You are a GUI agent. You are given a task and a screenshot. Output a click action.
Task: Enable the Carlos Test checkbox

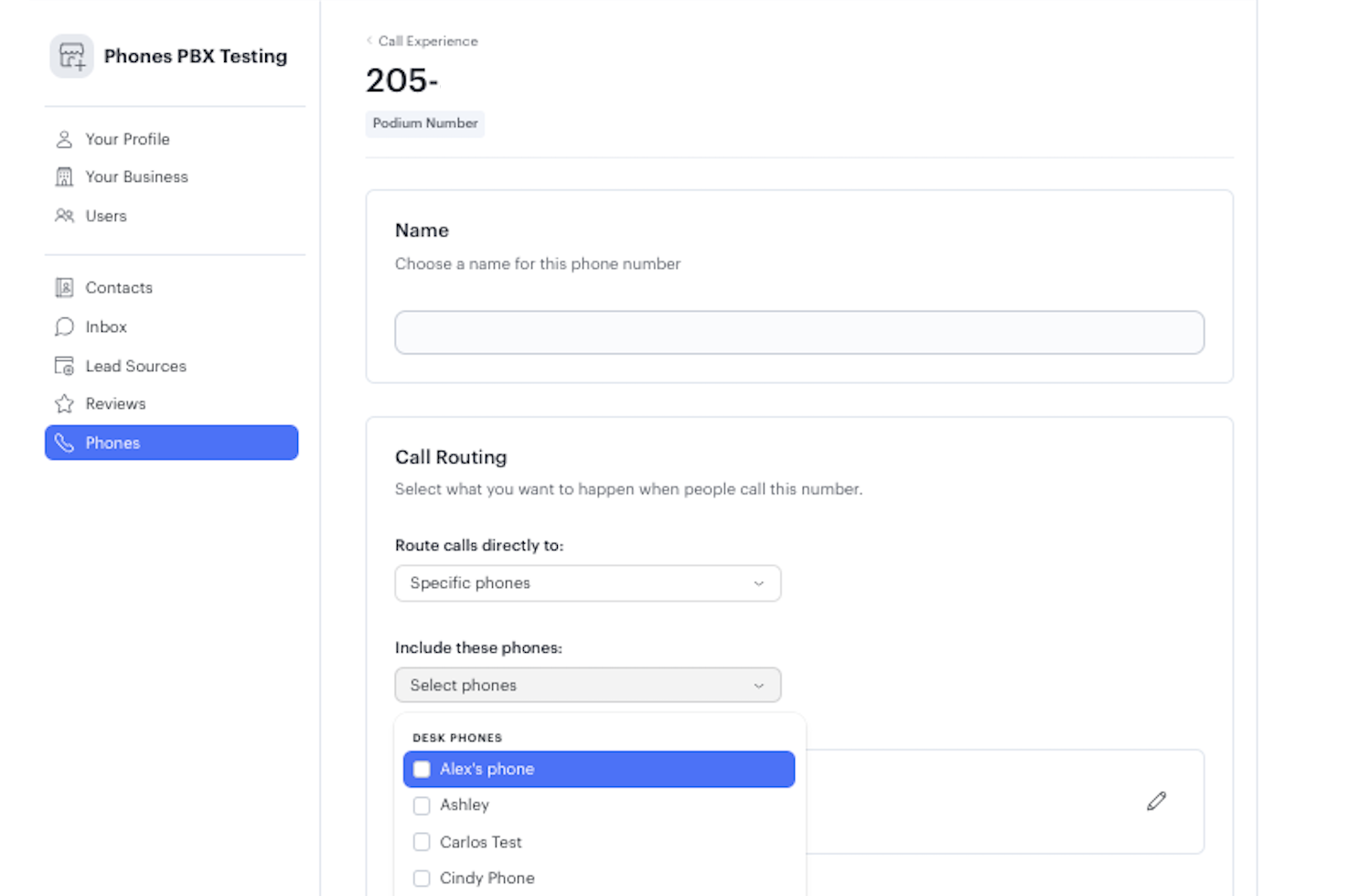tap(422, 842)
